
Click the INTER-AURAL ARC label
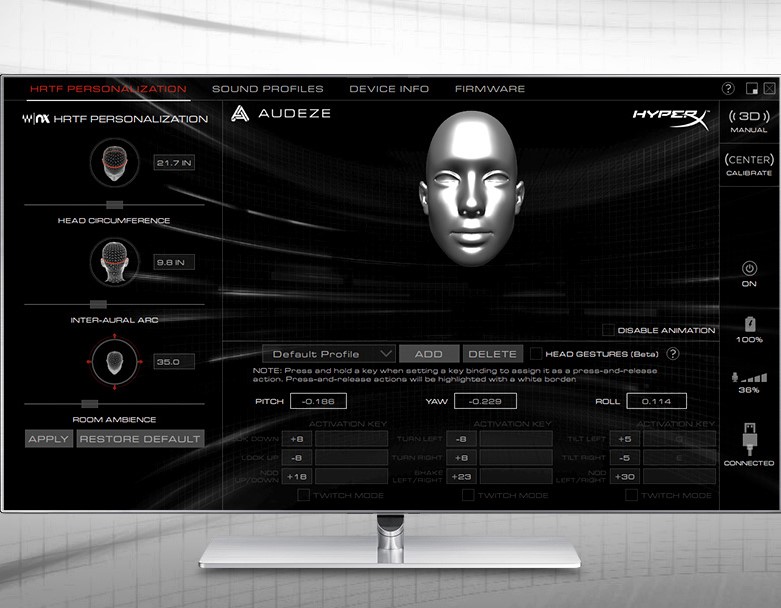tap(114, 320)
